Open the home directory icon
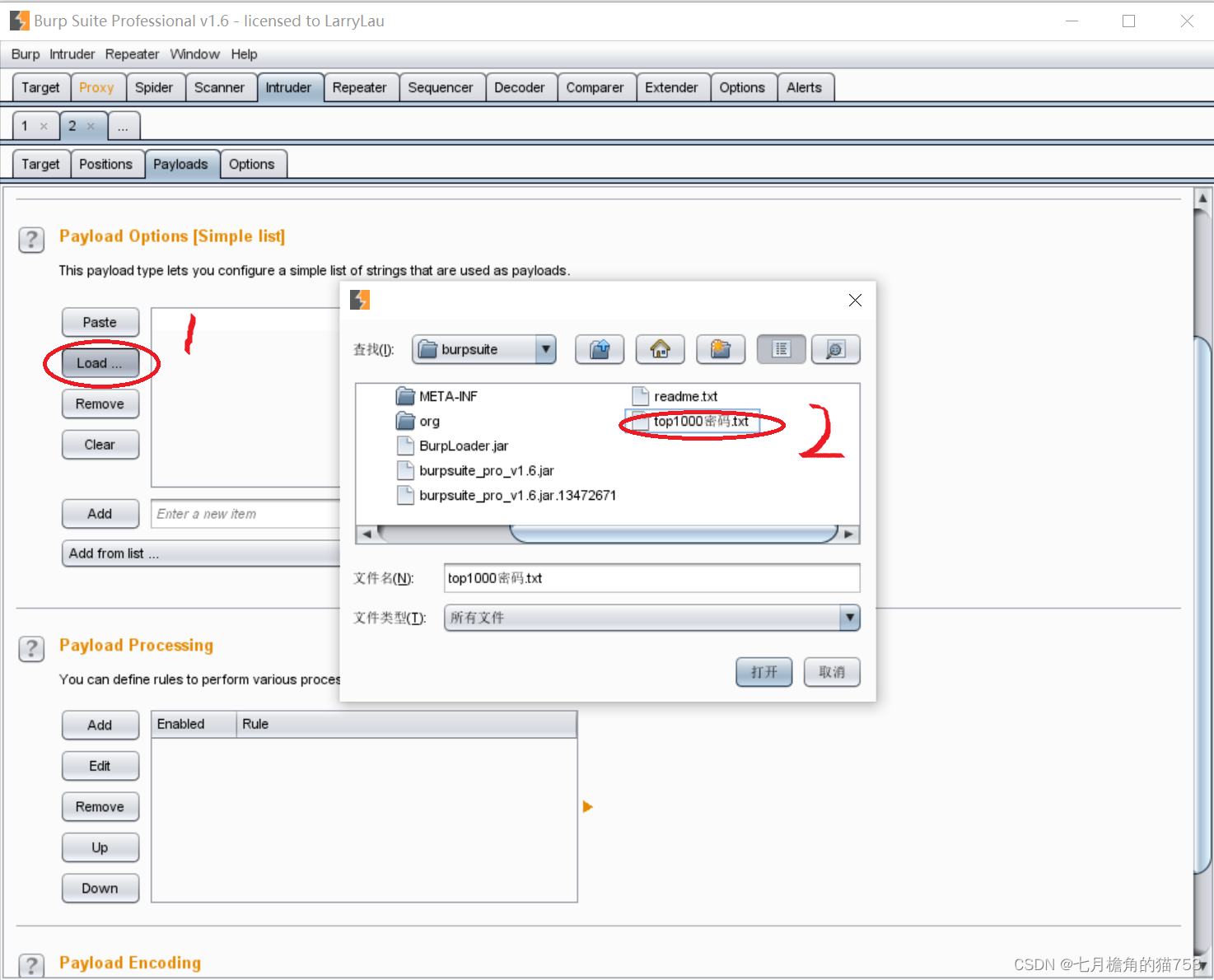 click(660, 349)
